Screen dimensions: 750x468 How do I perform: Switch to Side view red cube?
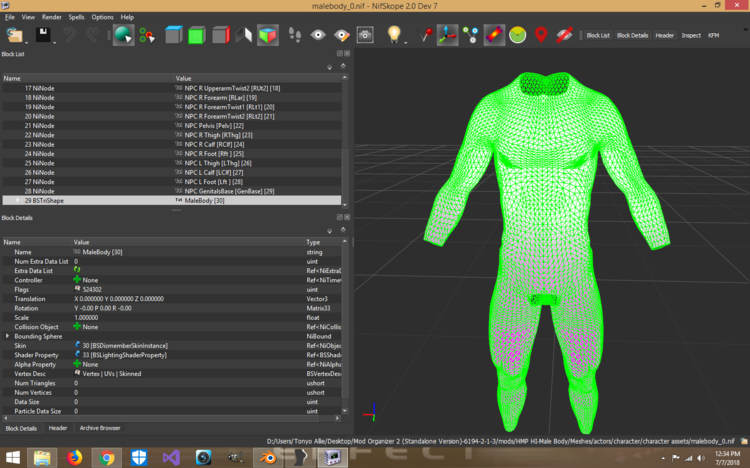(x=221, y=35)
